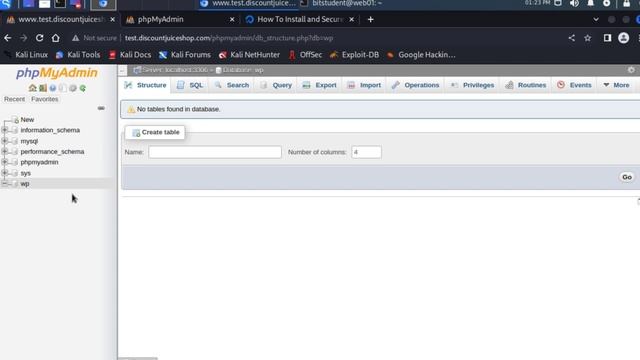Focus the Number of columns field
The height and width of the screenshot is (360, 640).
[x=366, y=152]
